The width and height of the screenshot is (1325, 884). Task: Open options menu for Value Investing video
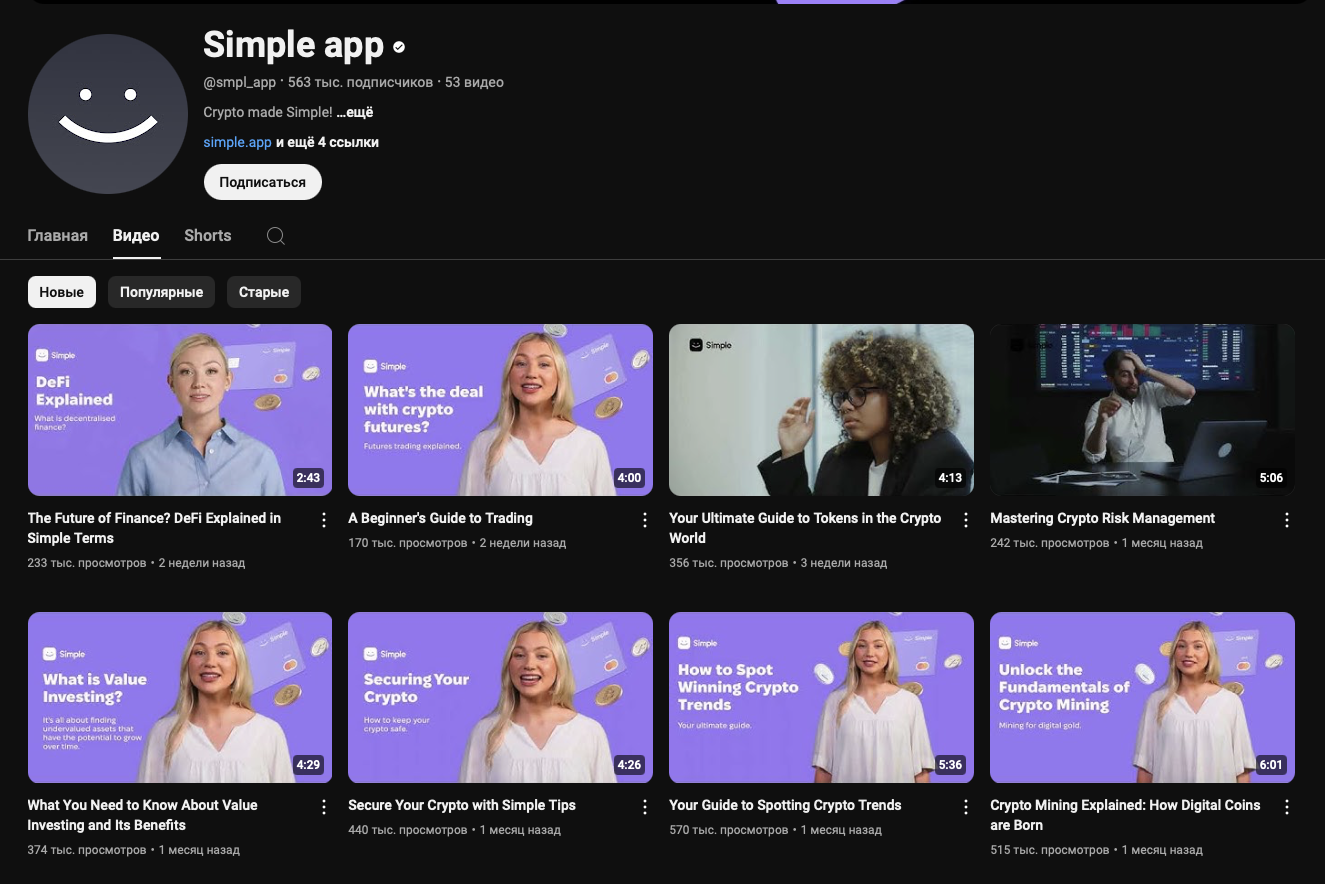(x=323, y=807)
